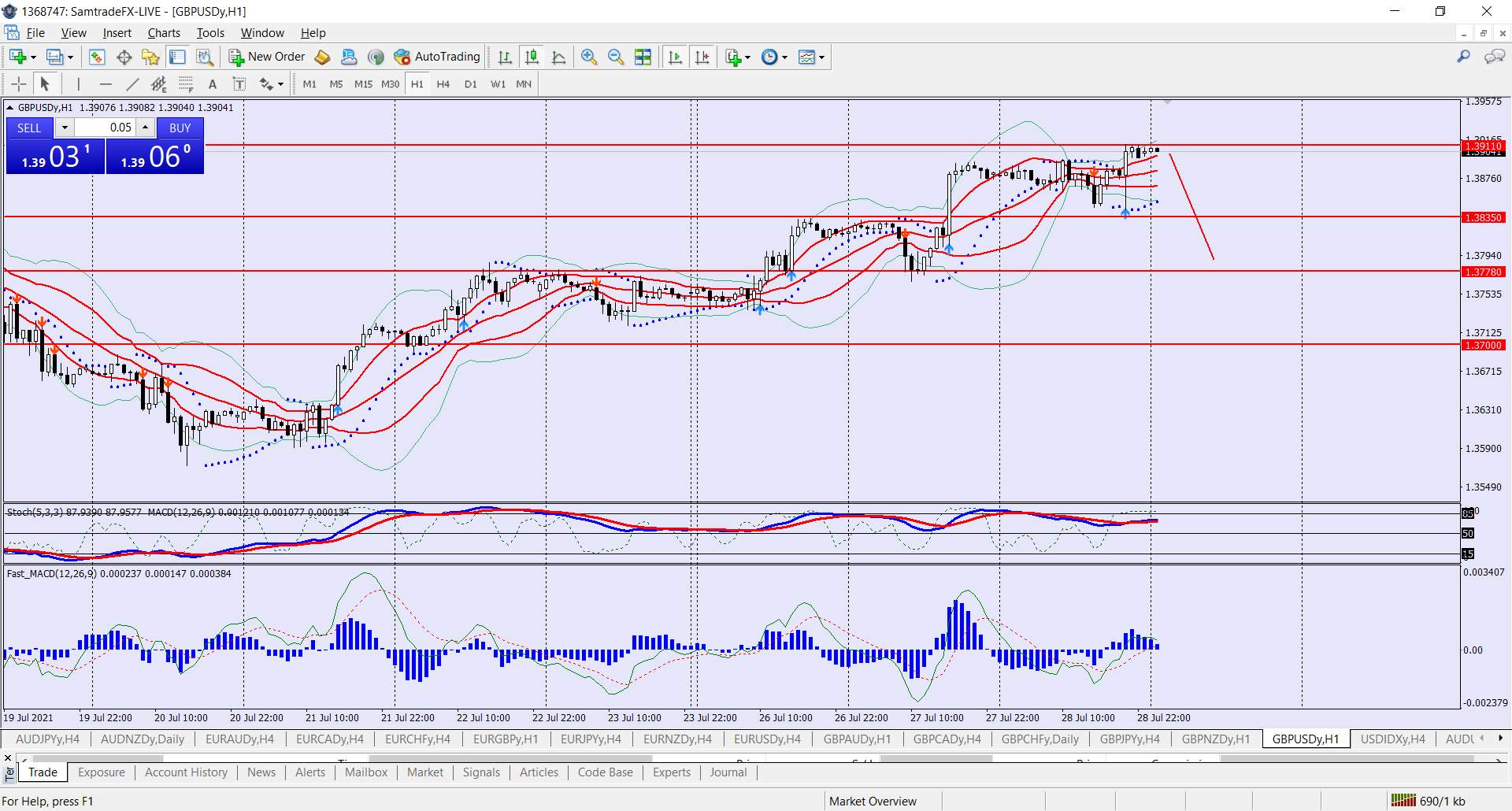Click the arrows objects icon

pos(266,84)
